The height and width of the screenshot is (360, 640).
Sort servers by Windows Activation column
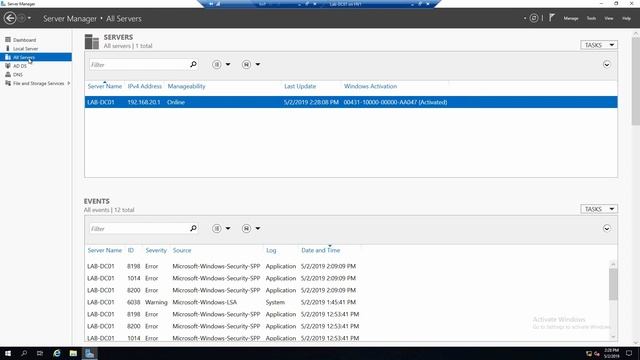(x=370, y=86)
